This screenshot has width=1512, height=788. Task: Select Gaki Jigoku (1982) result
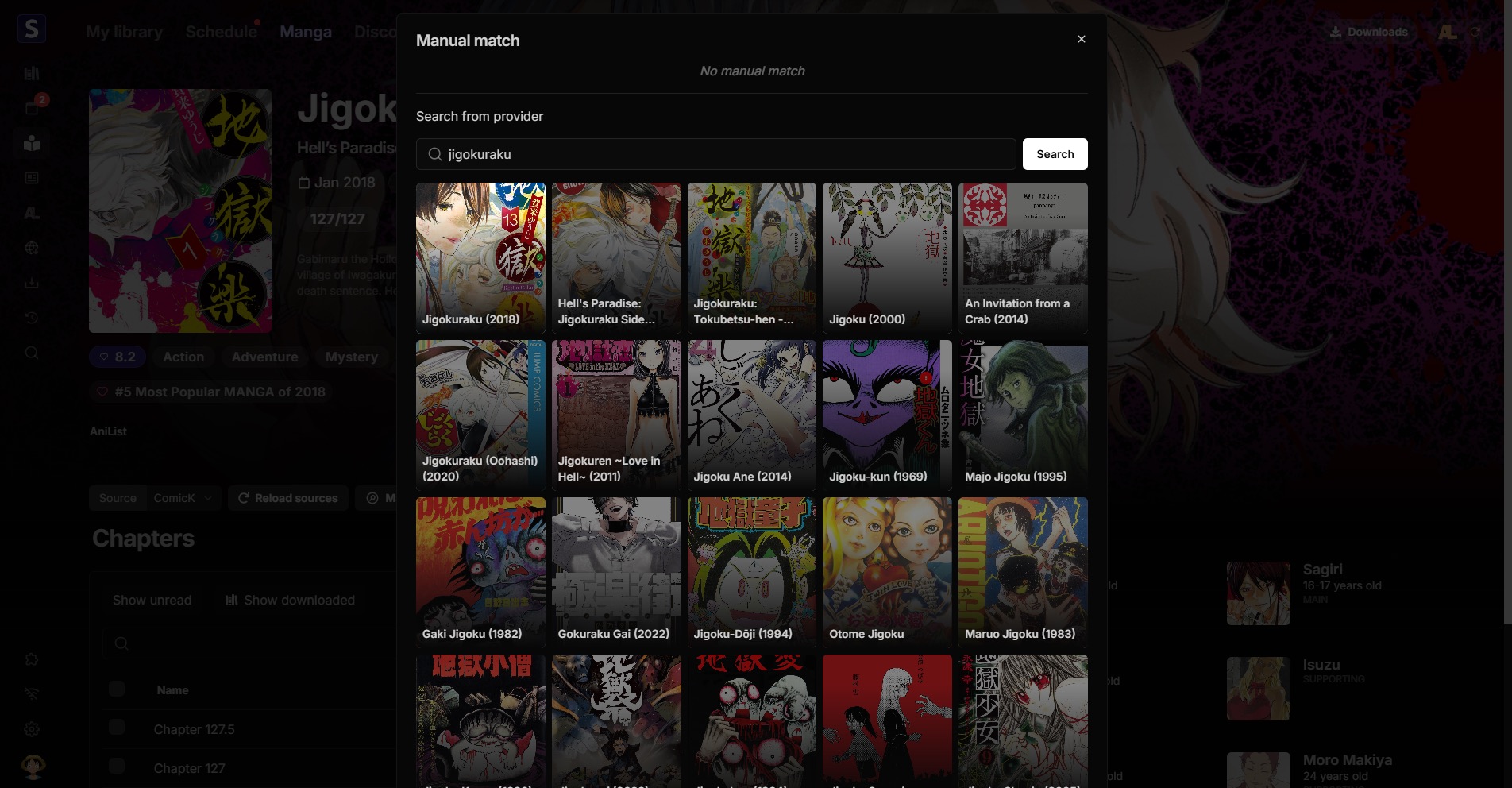480,572
